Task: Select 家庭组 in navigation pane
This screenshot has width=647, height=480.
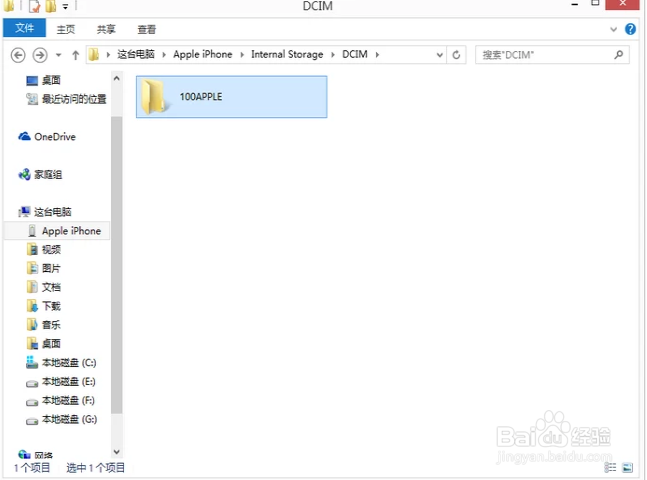Action: 48,175
